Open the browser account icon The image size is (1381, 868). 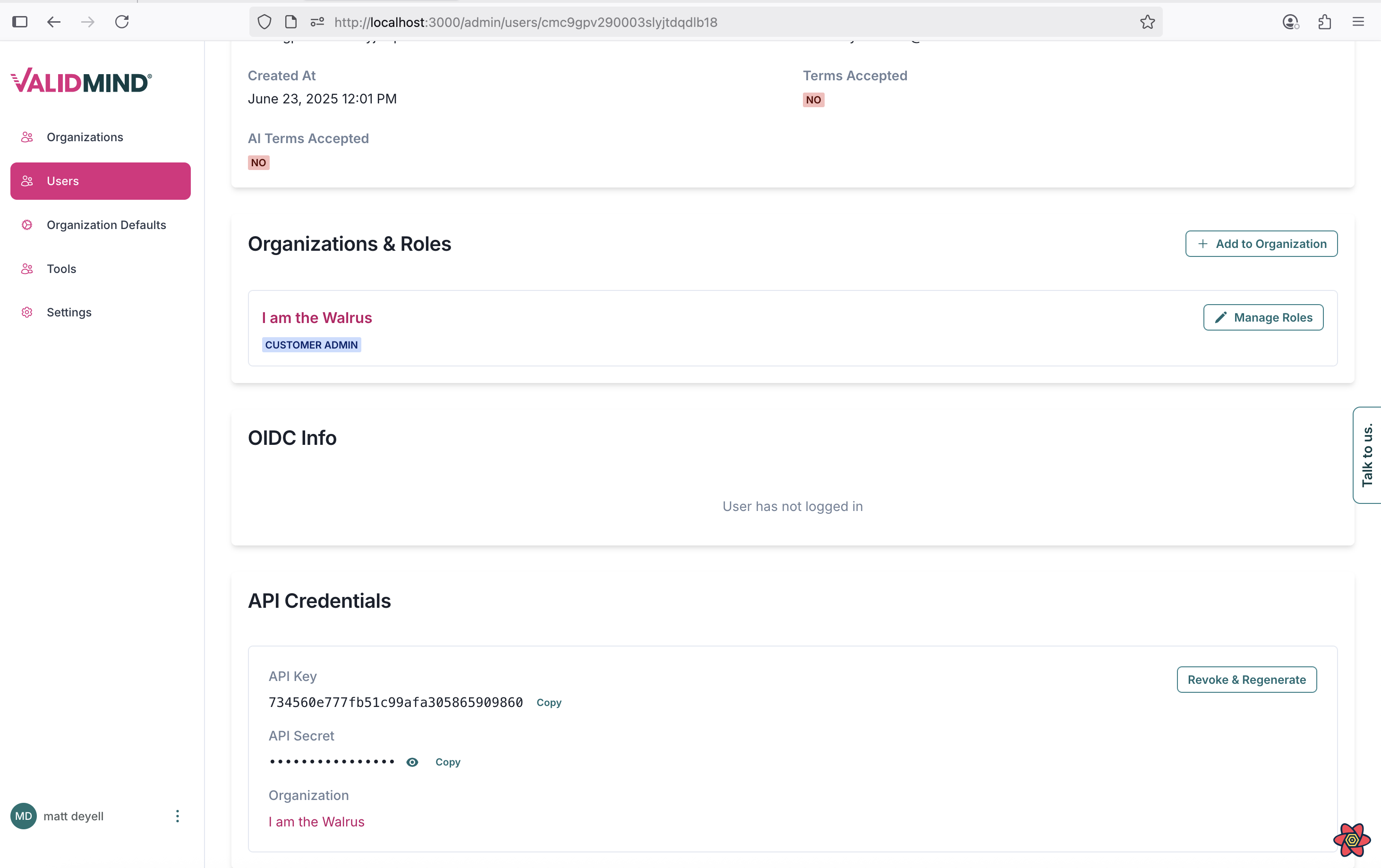pos(1290,22)
